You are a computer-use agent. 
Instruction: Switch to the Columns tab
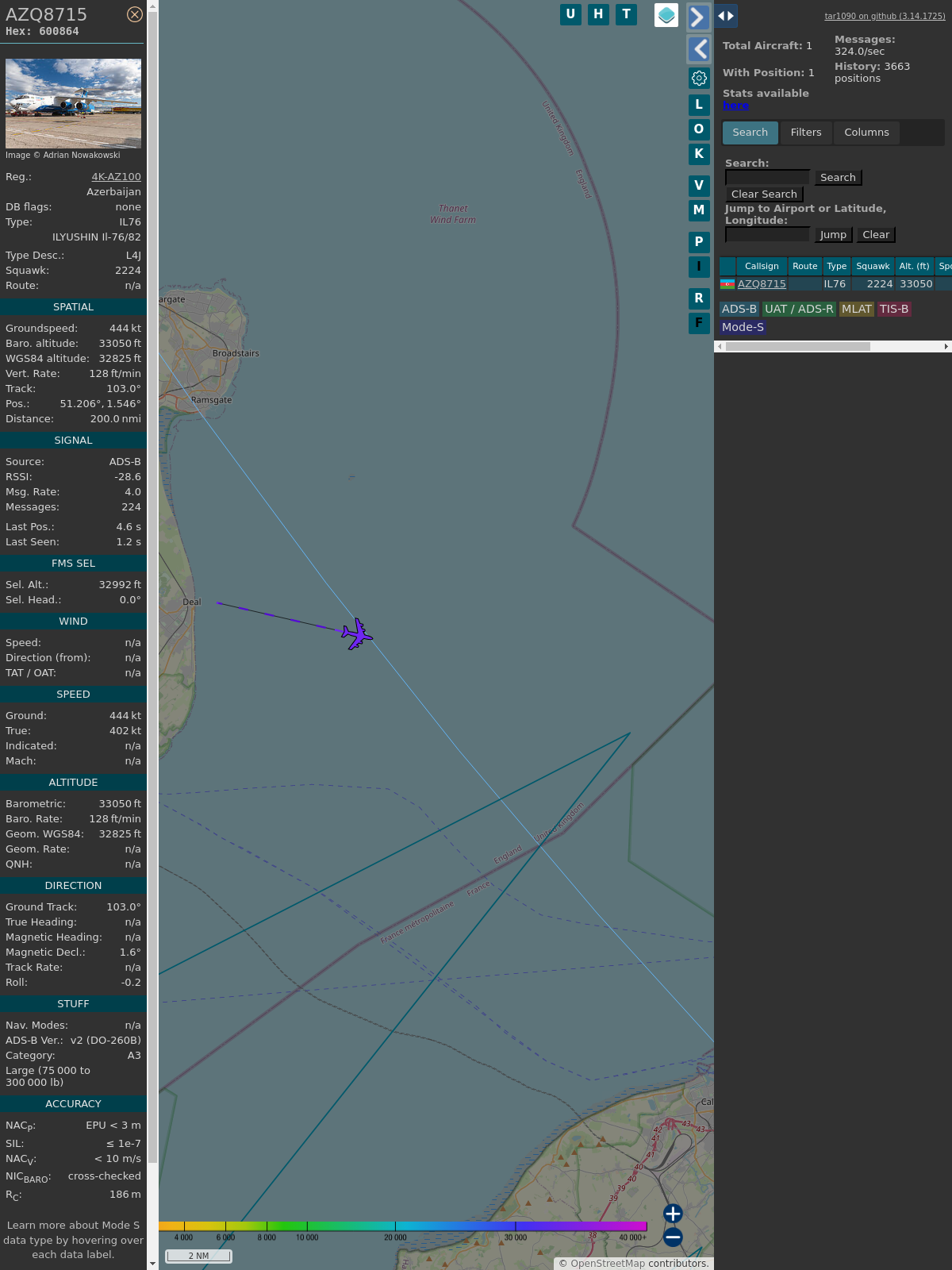(x=866, y=133)
